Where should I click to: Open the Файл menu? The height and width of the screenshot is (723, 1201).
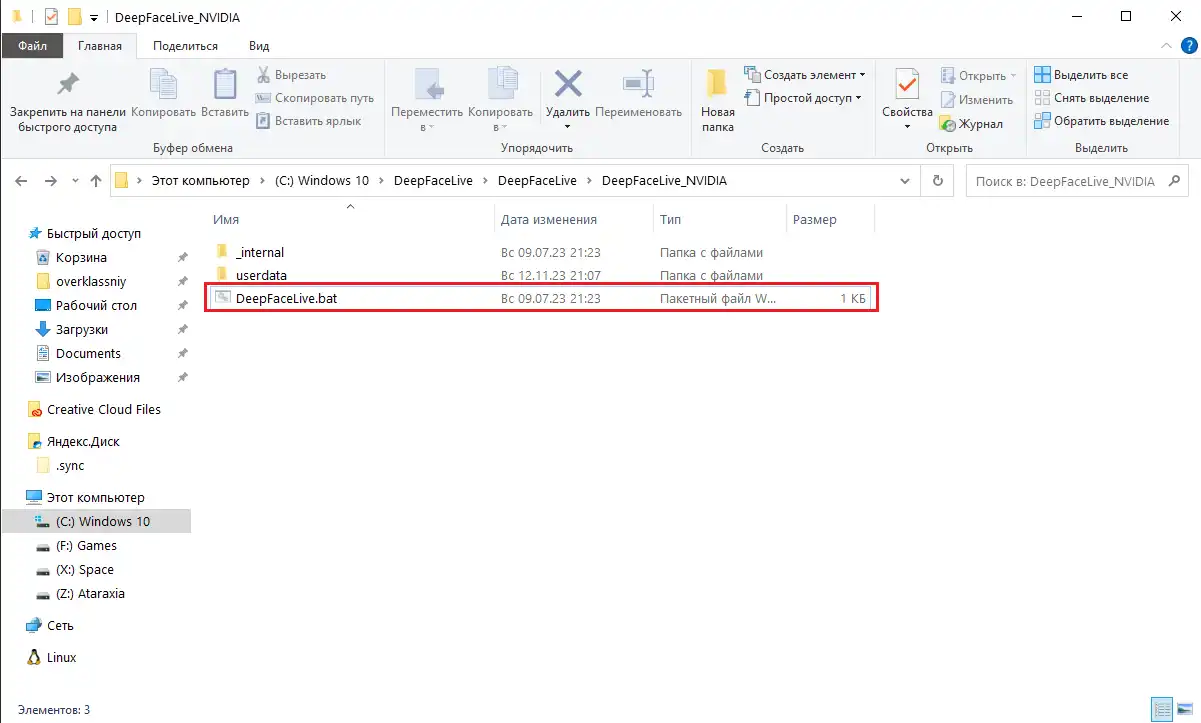[32, 46]
